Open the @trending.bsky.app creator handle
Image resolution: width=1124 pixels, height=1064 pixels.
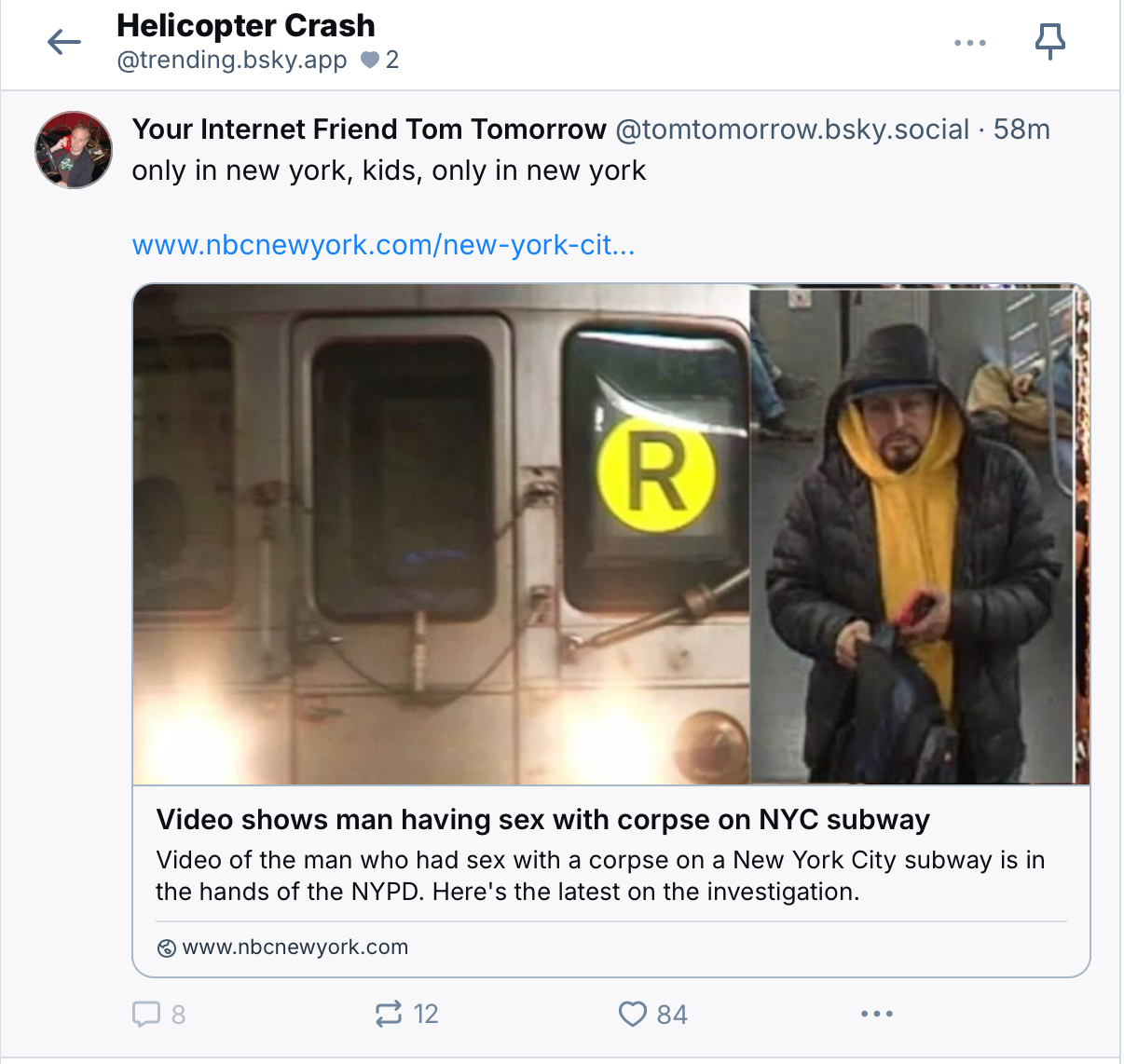click(231, 61)
